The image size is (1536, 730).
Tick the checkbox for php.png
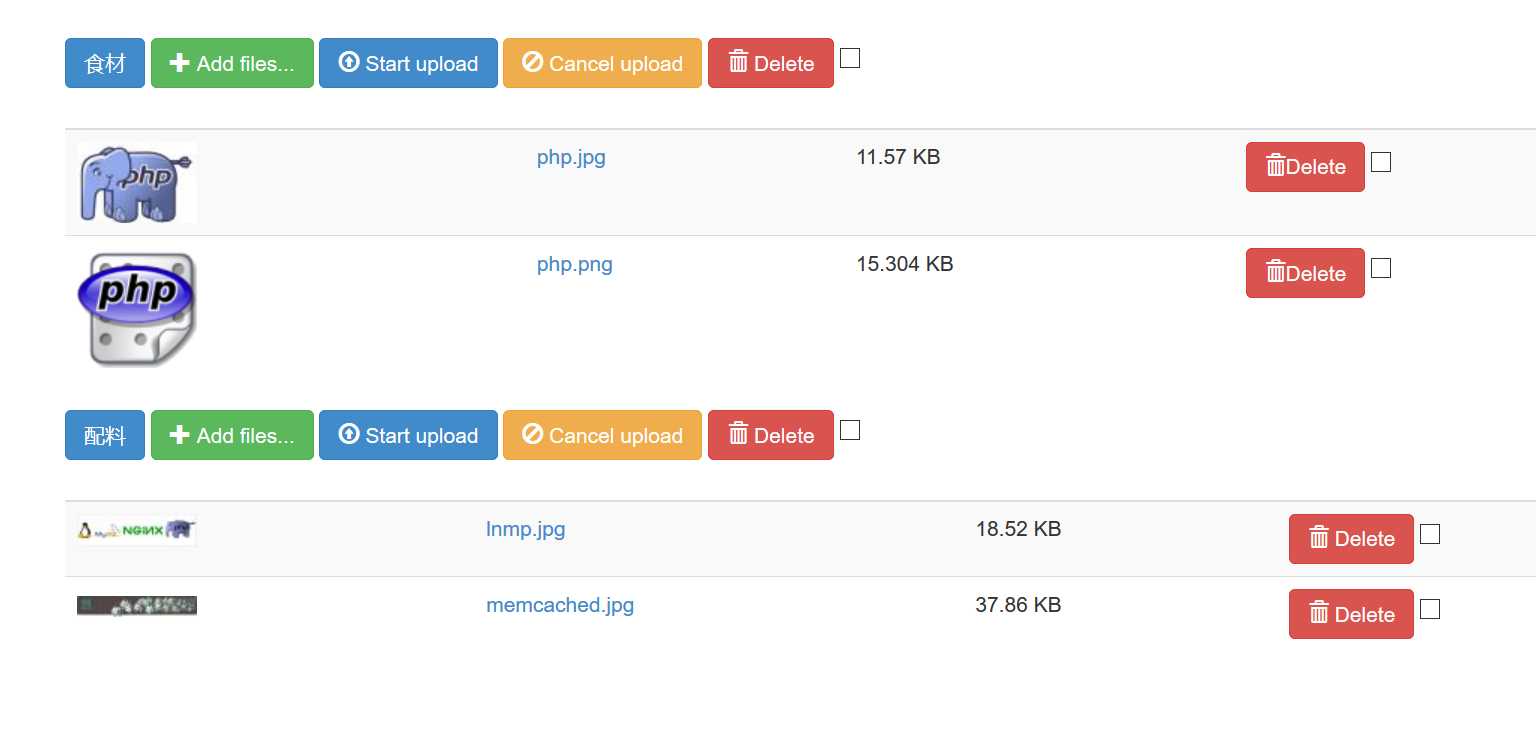pos(1381,268)
